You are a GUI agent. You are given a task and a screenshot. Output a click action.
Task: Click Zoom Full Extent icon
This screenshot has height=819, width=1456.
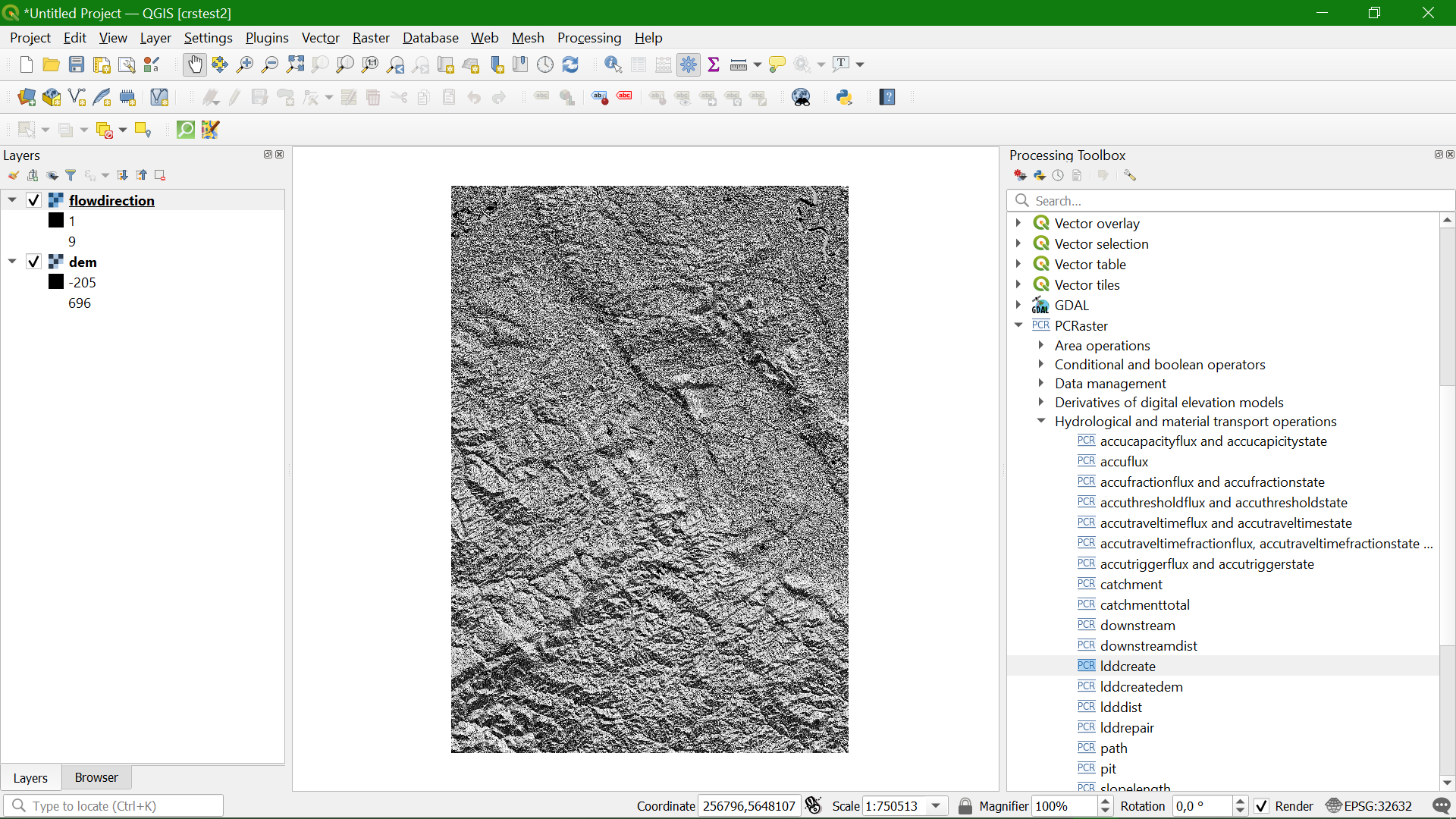[x=295, y=64]
